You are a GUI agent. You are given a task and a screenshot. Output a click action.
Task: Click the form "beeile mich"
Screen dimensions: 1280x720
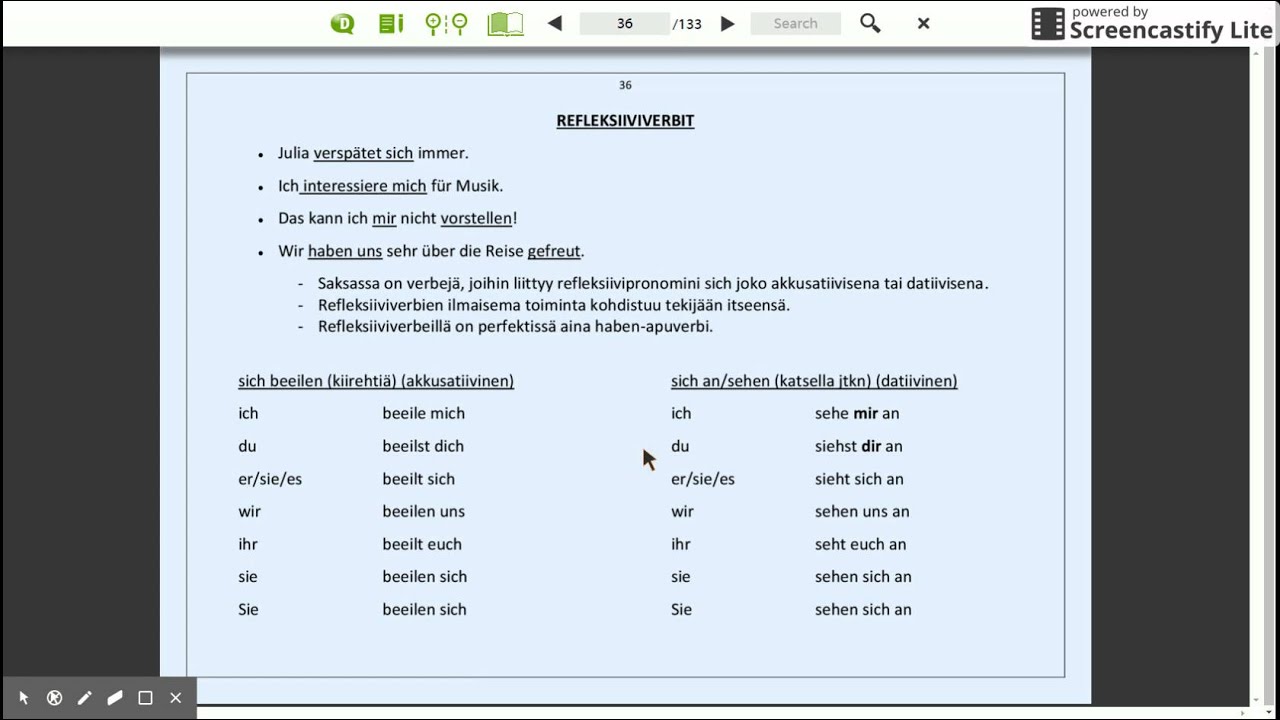pyautogui.click(x=423, y=413)
